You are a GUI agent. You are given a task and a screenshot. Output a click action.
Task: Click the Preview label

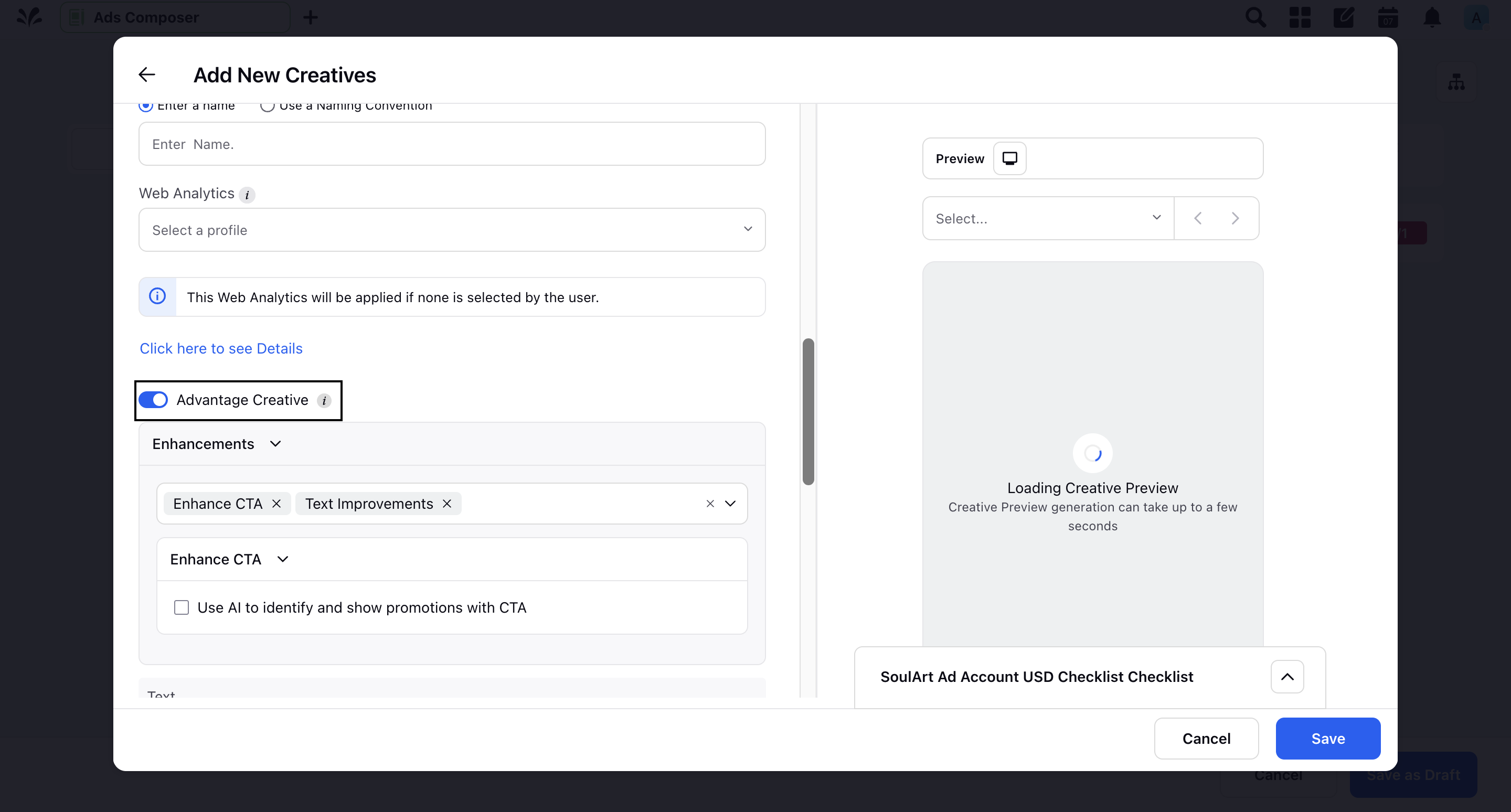(960, 159)
